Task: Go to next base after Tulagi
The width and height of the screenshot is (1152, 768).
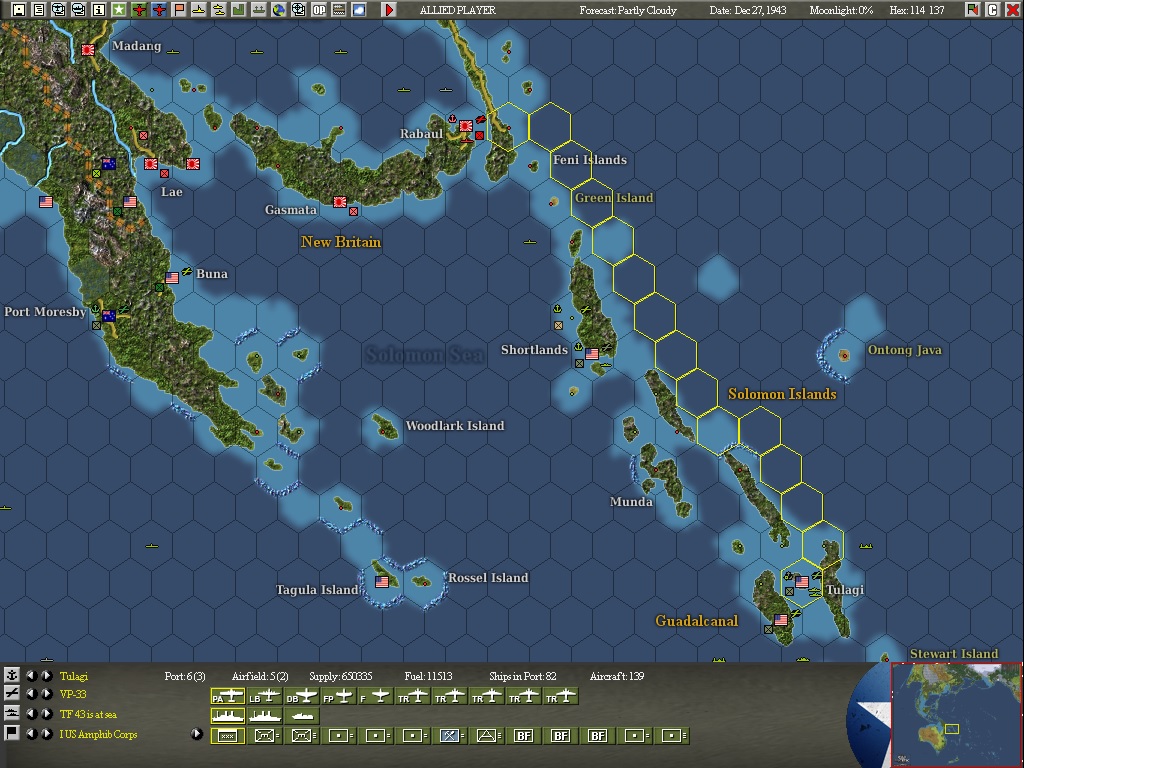Action: click(46, 675)
